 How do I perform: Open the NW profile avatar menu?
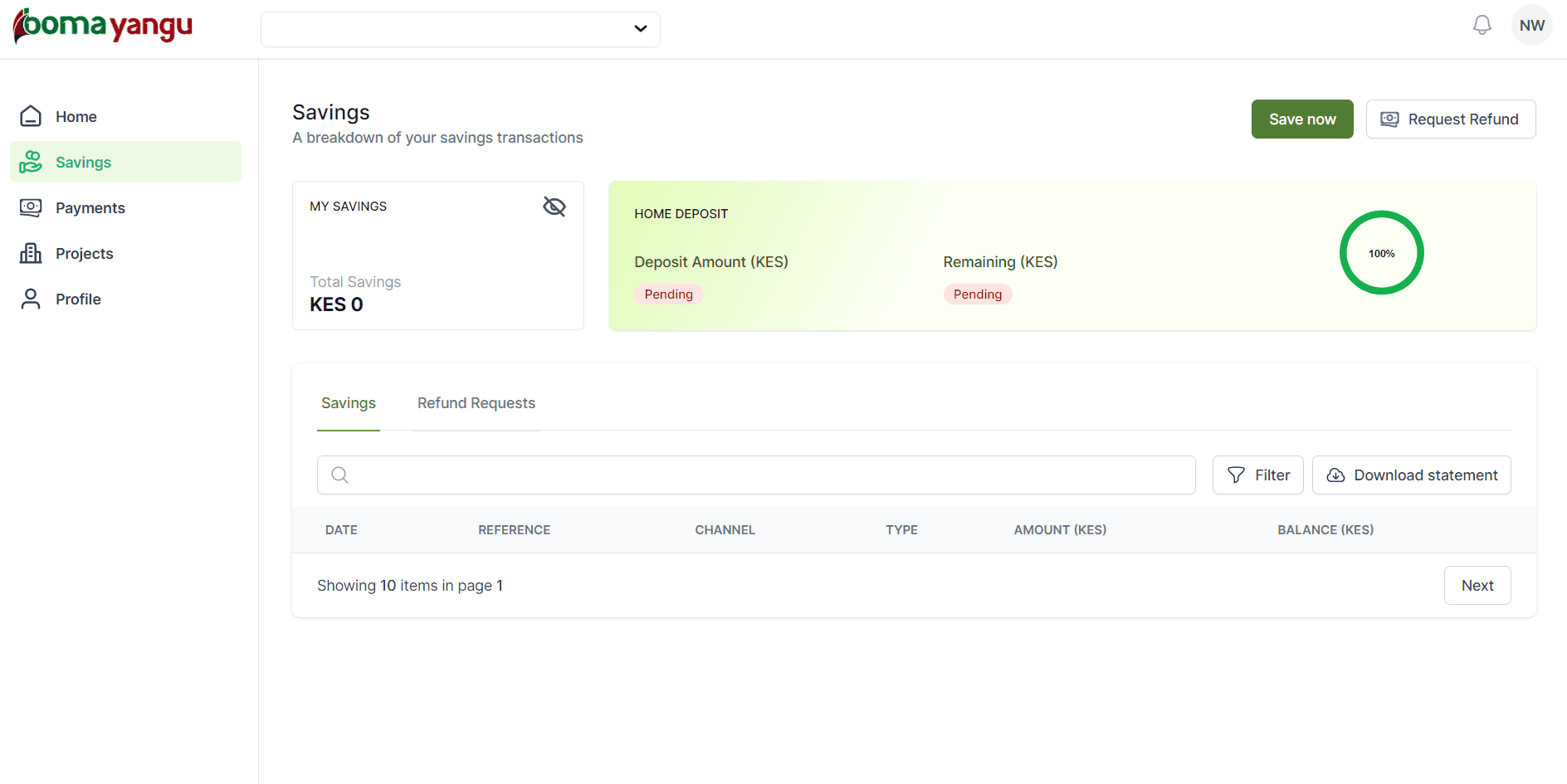coord(1531,24)
